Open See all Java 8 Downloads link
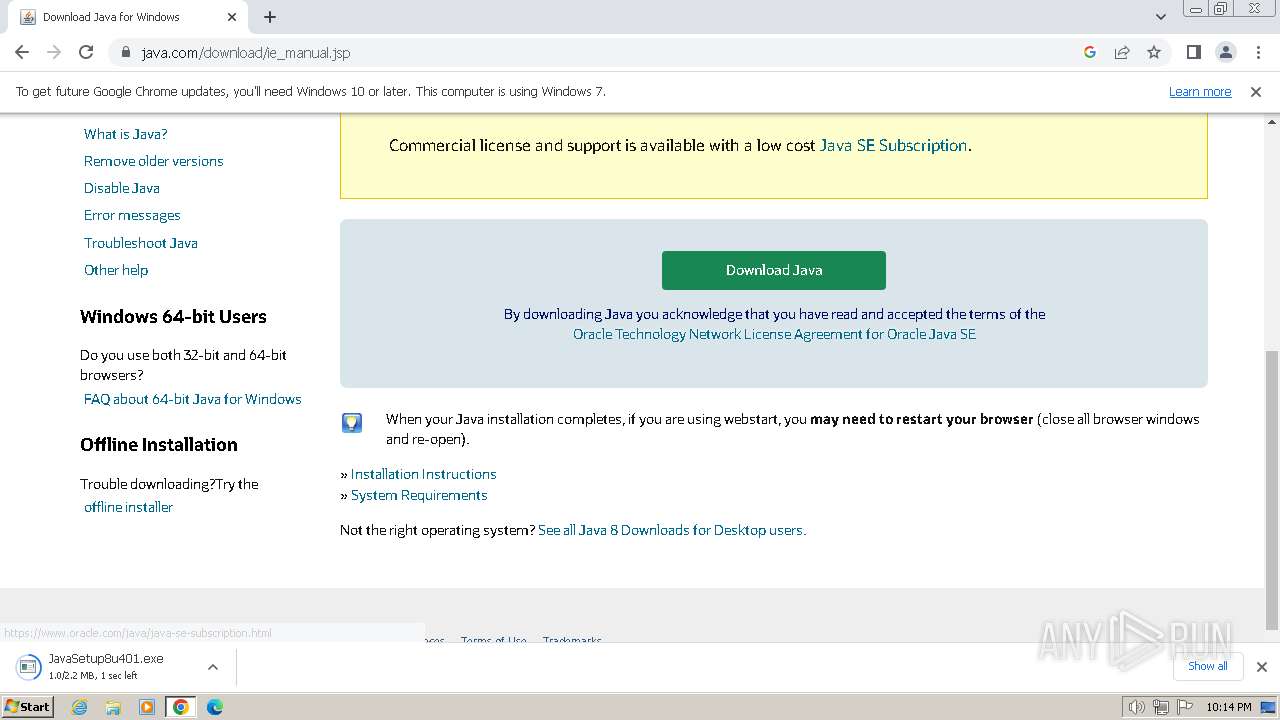This screenshot has height=720, width=1280. click(672, 530)
